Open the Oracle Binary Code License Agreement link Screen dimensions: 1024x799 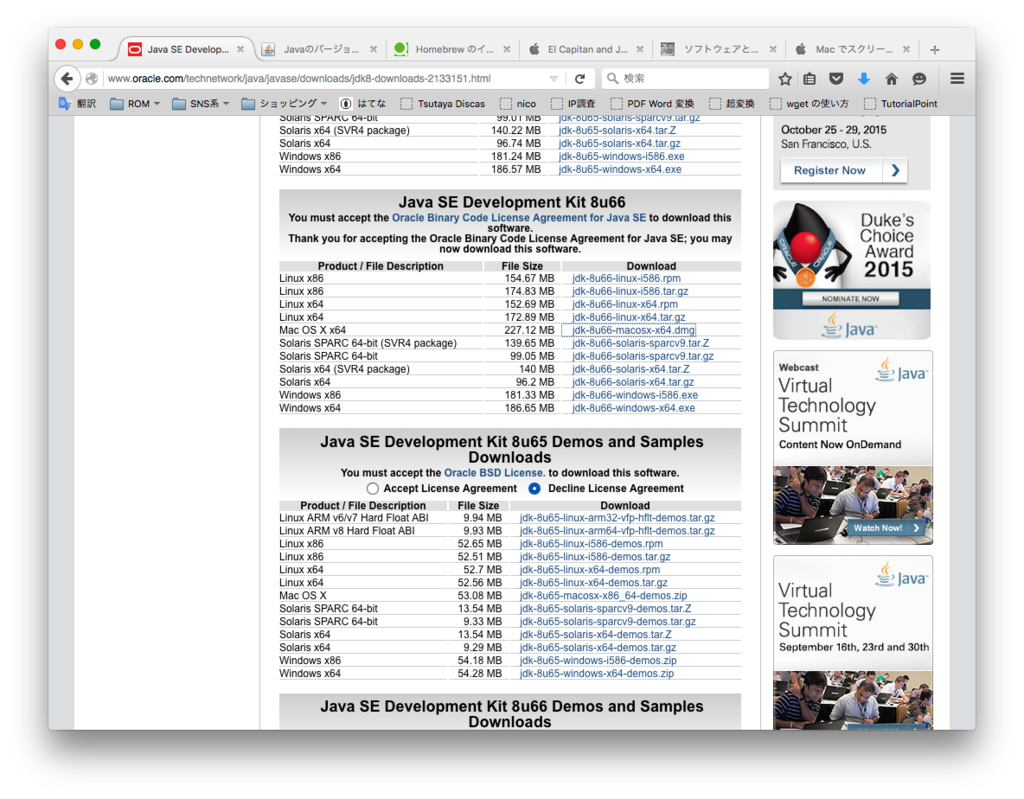click(x=519, y=218)
